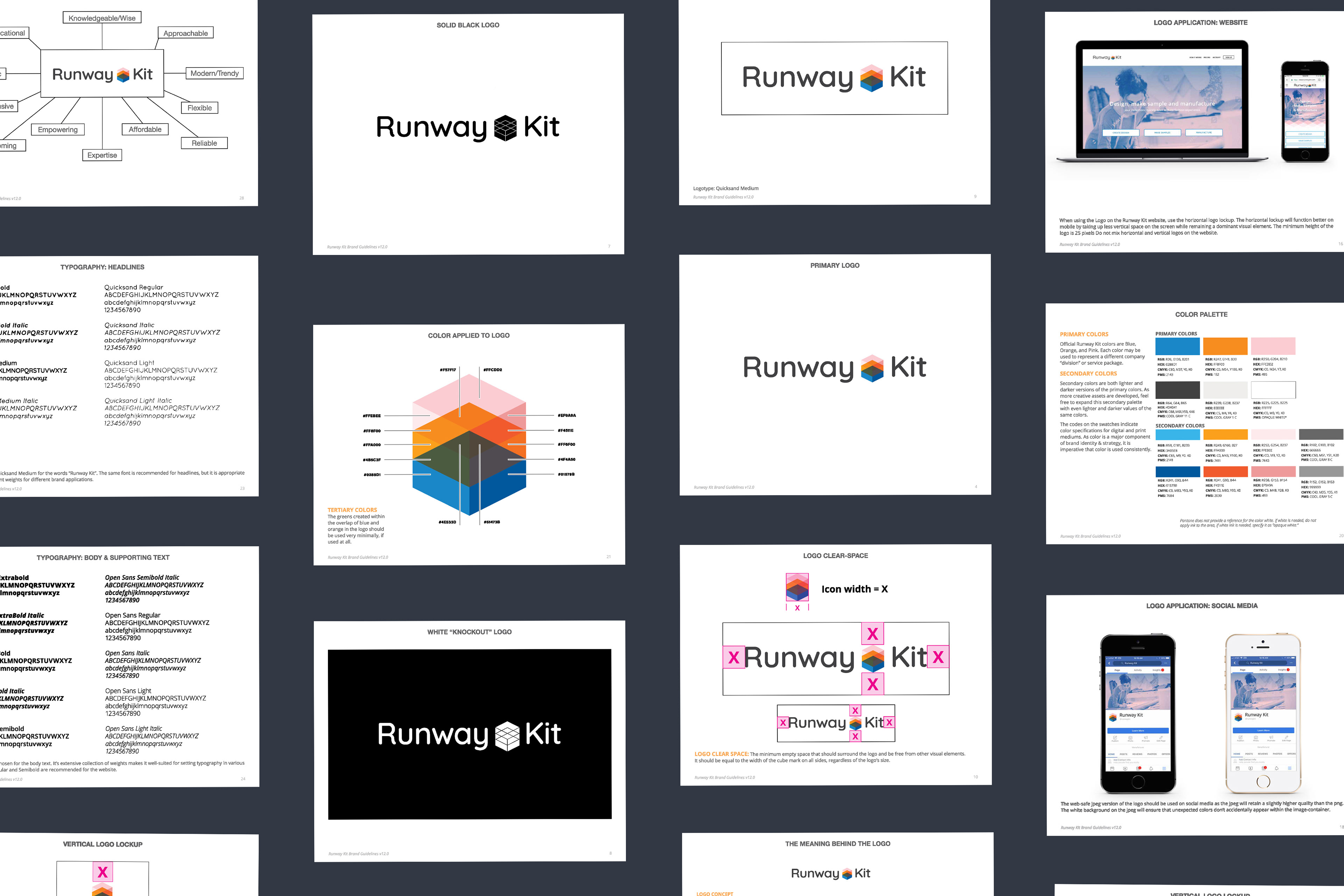Click the "VERTICAL LOGO LOCKUP" heading on left page
Image resolution: width=1344 pixels, height=896 pixels.
pyautogui.click(x=102, y=844)
